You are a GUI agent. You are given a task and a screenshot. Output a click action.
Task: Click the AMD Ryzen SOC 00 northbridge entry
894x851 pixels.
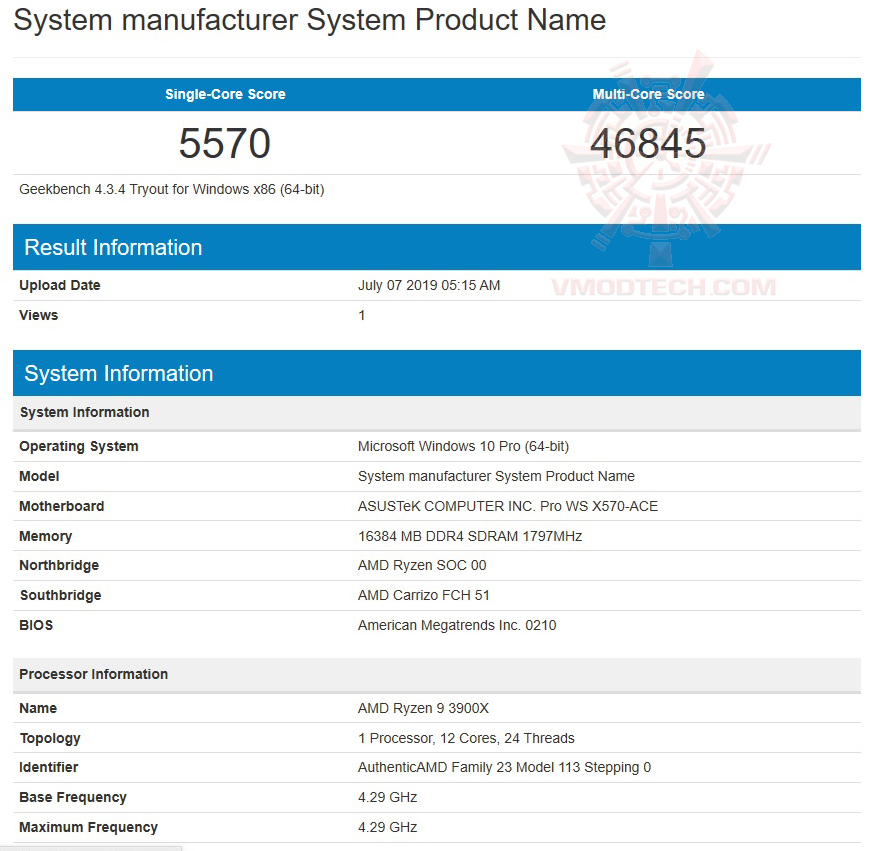422,565
